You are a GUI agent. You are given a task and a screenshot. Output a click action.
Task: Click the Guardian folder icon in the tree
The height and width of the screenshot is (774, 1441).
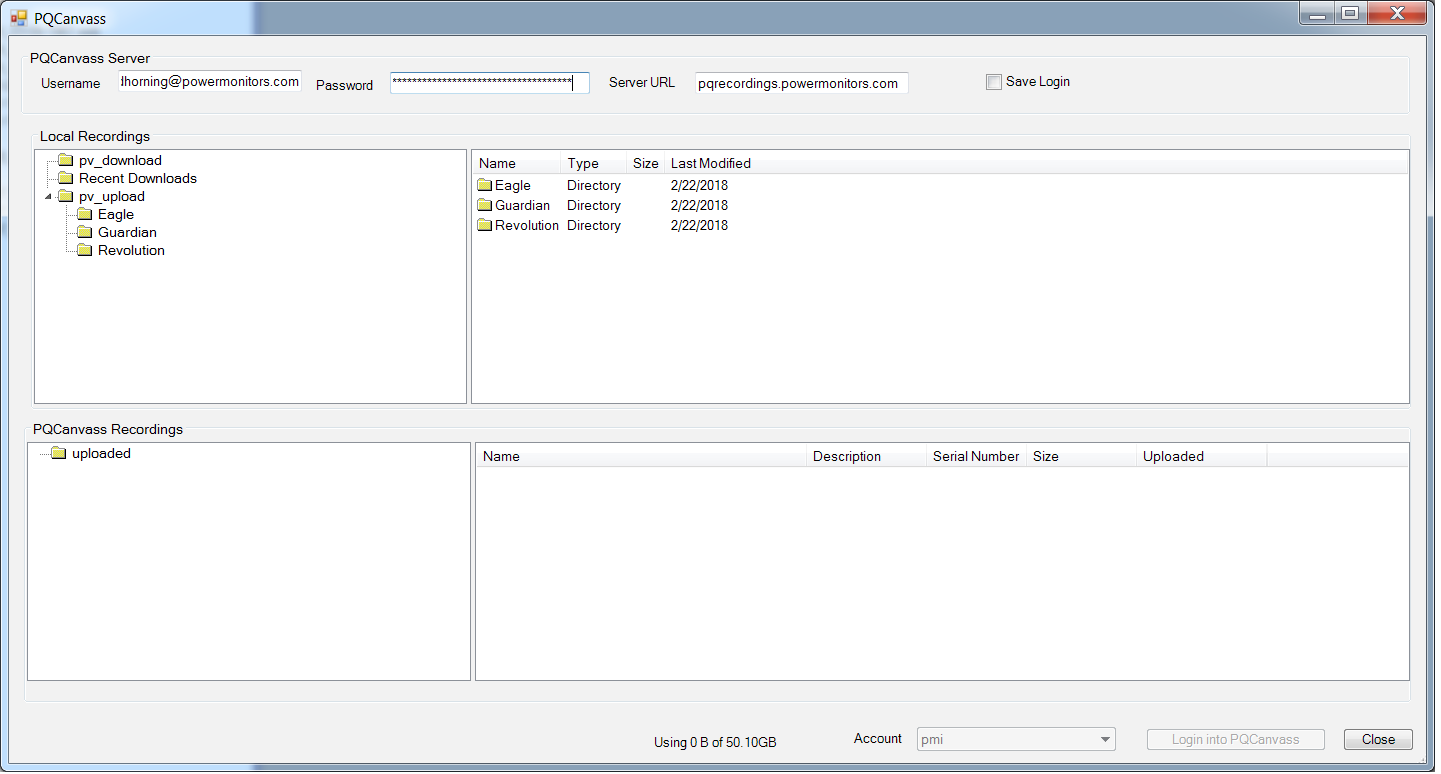click(x=85, y=232)
